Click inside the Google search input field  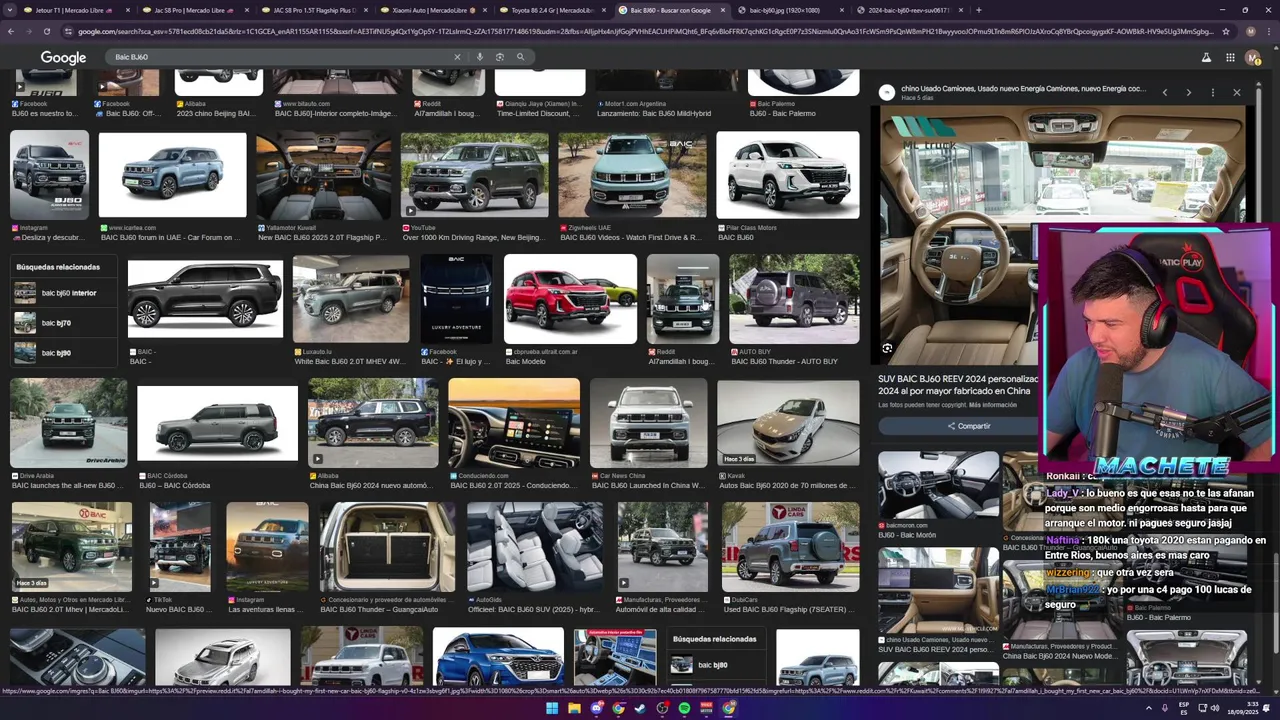coord(280,57)
